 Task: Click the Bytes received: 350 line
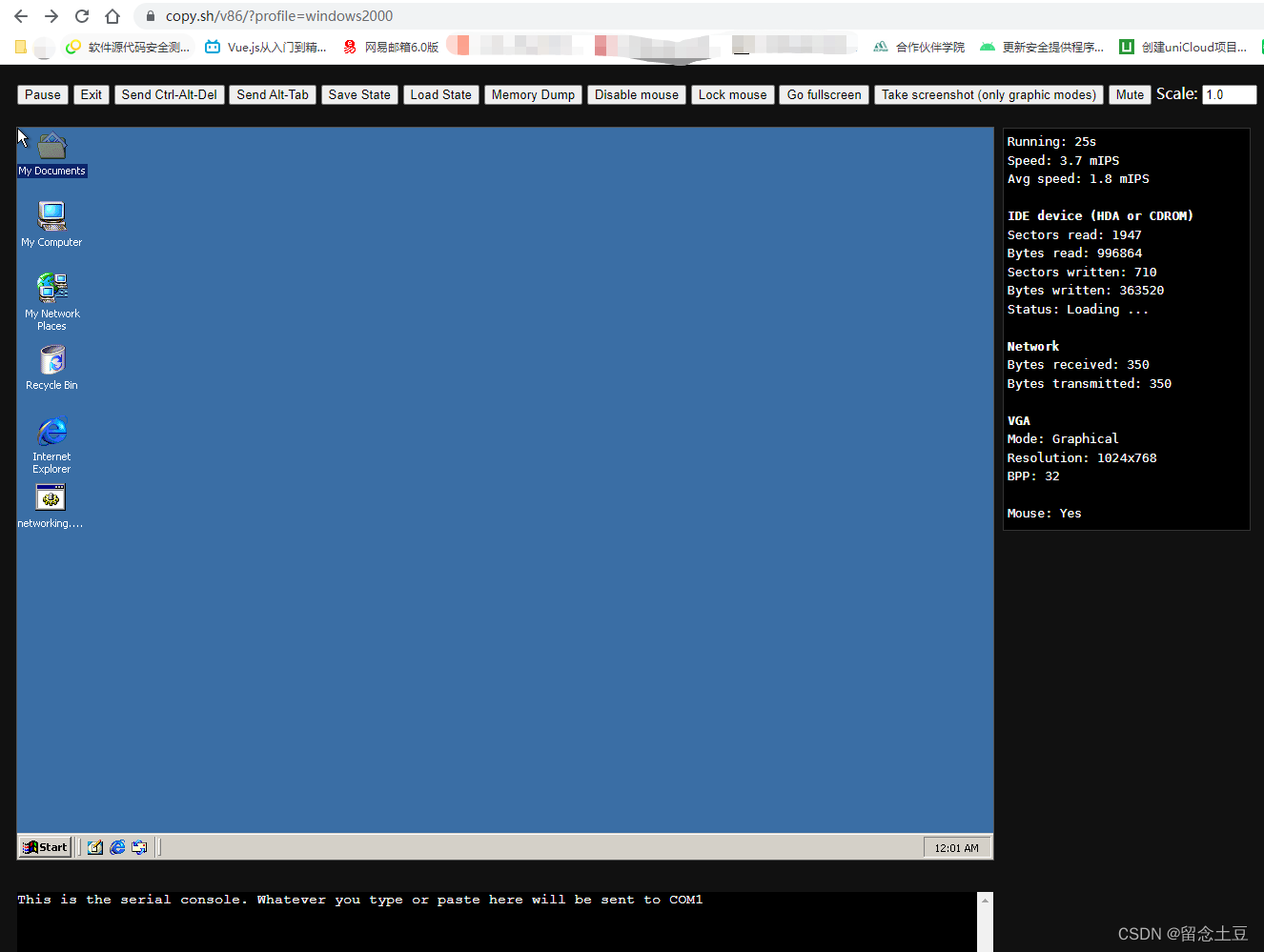pos(1078,365)
